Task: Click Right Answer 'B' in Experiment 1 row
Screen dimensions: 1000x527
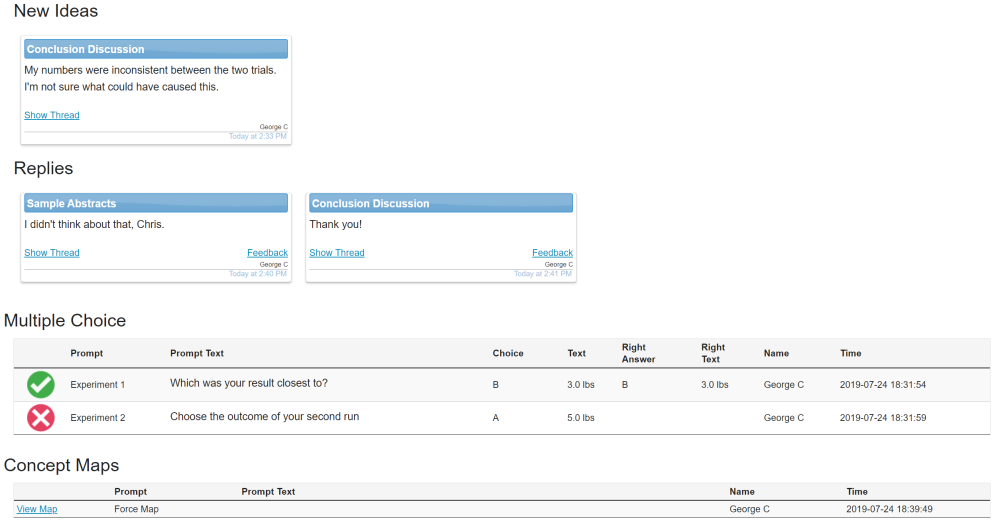Action: click(625, 385)
